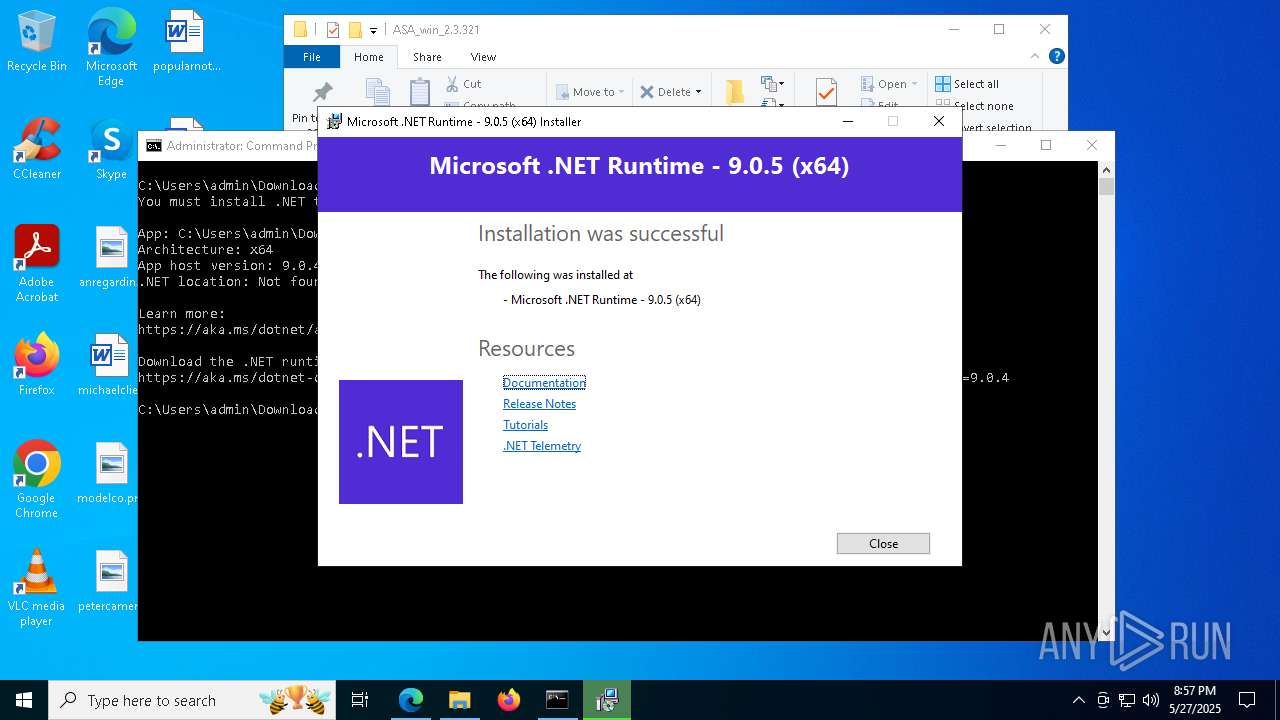Minimize the .NET installer window
Screen dimensions: 1280x720
848,121
